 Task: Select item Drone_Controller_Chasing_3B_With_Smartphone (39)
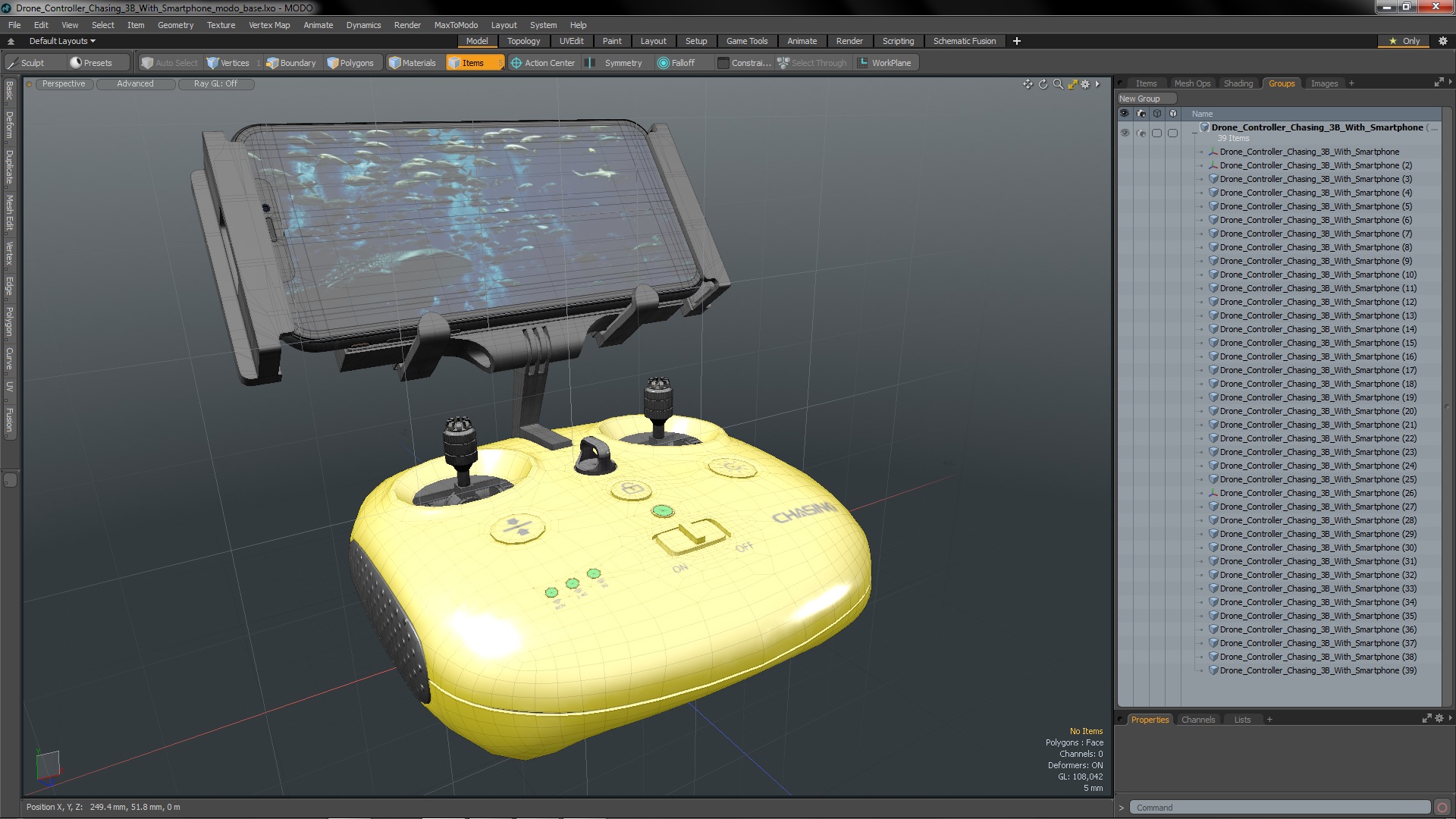coord(1318,670)
